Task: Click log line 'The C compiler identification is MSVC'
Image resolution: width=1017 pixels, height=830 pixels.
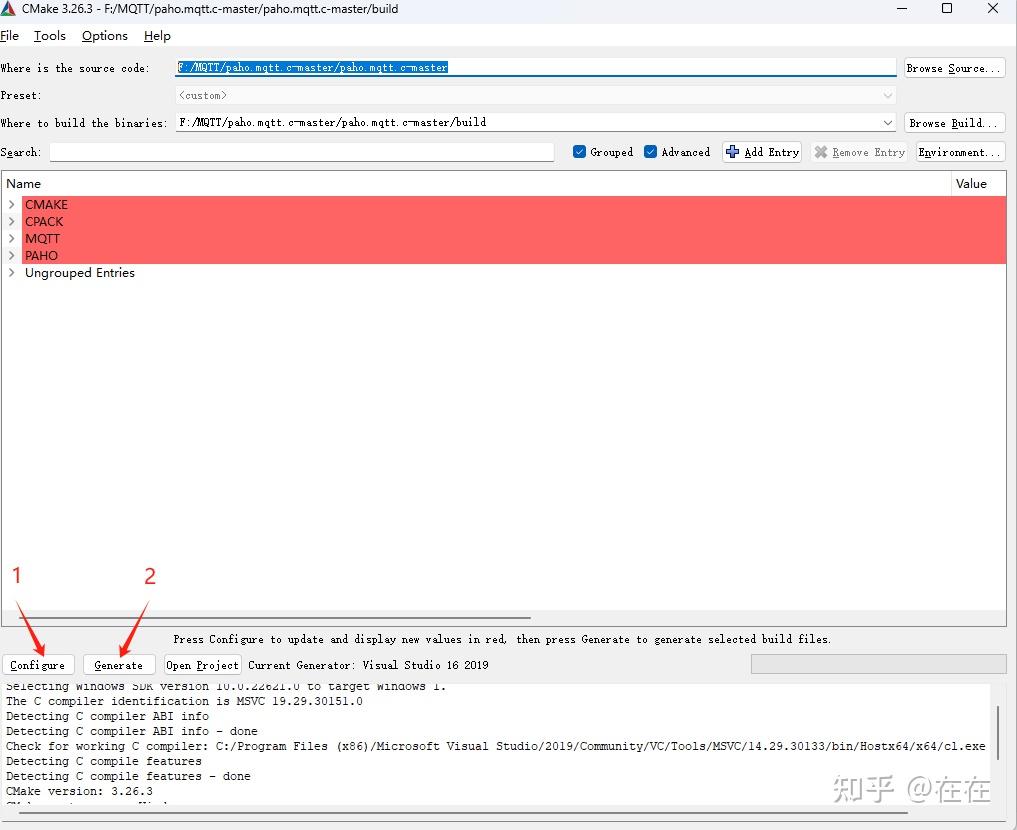Action: 184,701
